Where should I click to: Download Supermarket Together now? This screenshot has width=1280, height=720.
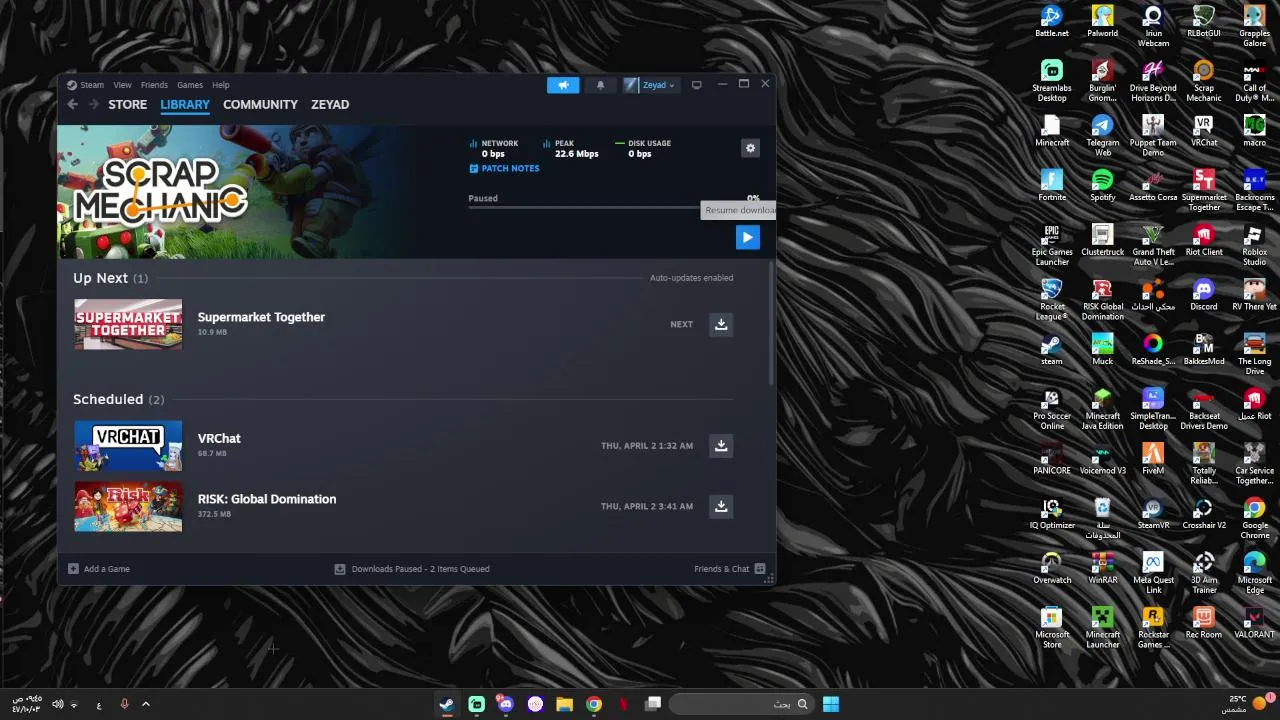pyautogui.click(x=721, y=324)
